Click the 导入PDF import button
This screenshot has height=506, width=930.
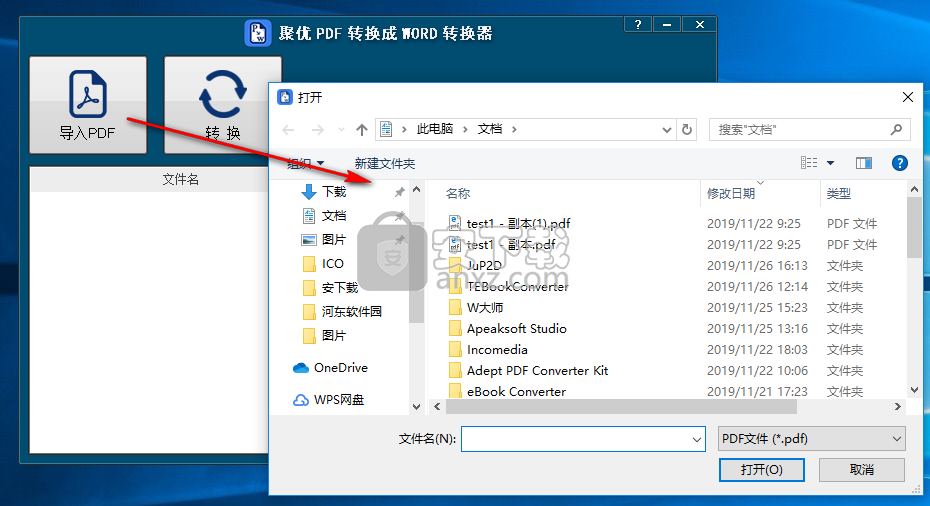tap(88, 105)
